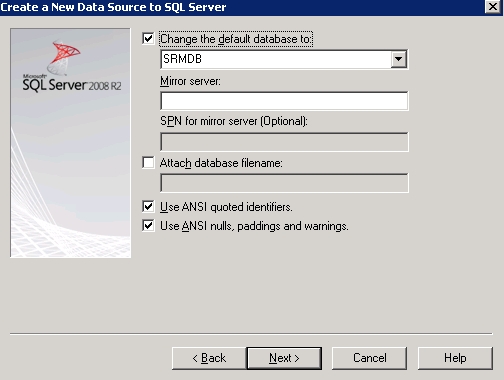Click the Mirror server input field
The width and height of the screenshot is (504, 380).
tap(284, 101)
